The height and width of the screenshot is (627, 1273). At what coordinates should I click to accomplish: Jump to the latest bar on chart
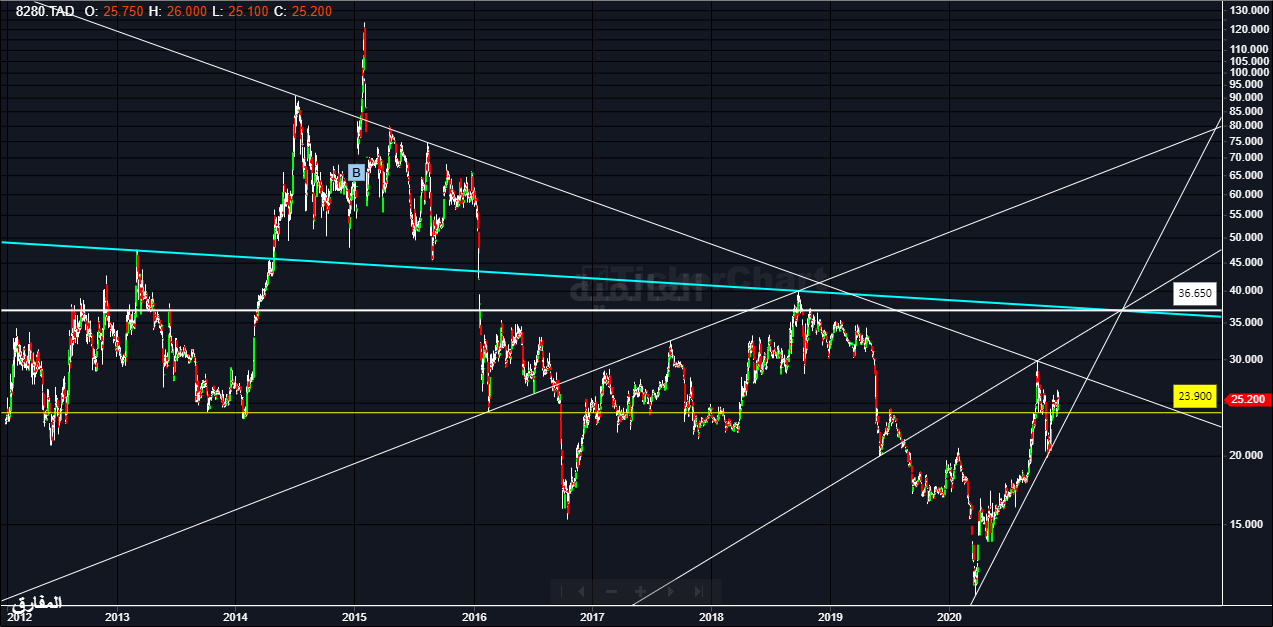698,591
